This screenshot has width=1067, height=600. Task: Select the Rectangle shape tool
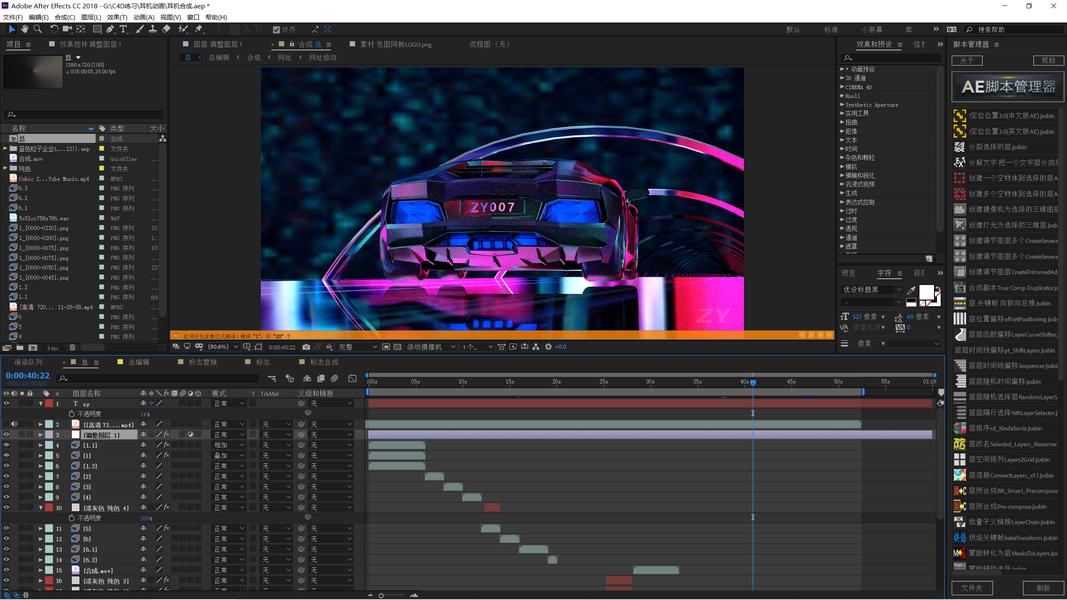[x=97, y=29]
